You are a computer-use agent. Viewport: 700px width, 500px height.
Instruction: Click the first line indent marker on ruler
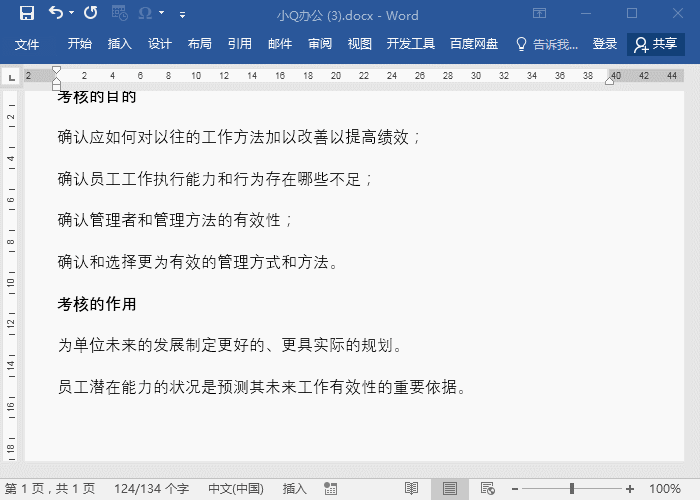coord(56,70)
